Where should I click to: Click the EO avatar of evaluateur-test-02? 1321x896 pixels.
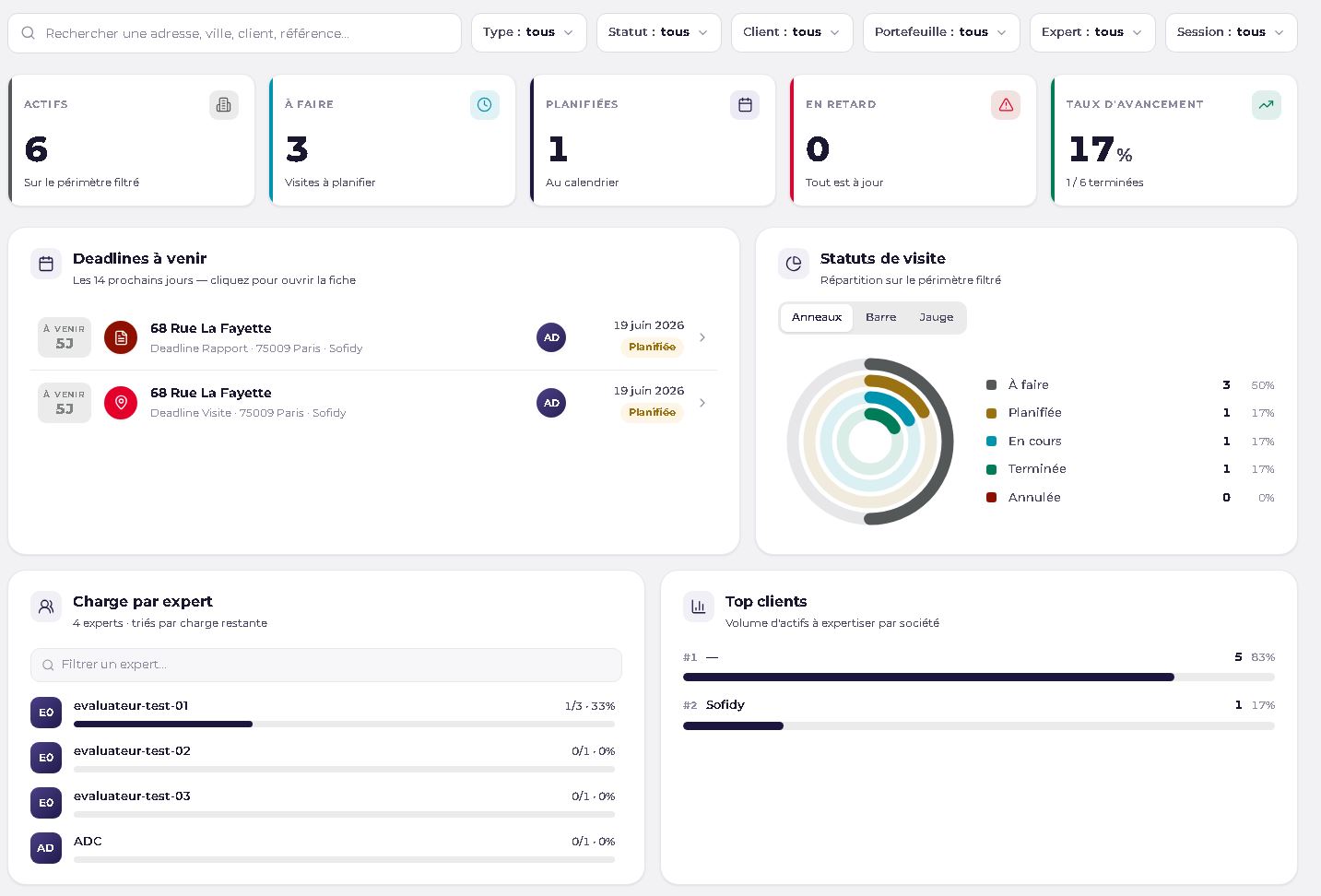tap(46, 758)
